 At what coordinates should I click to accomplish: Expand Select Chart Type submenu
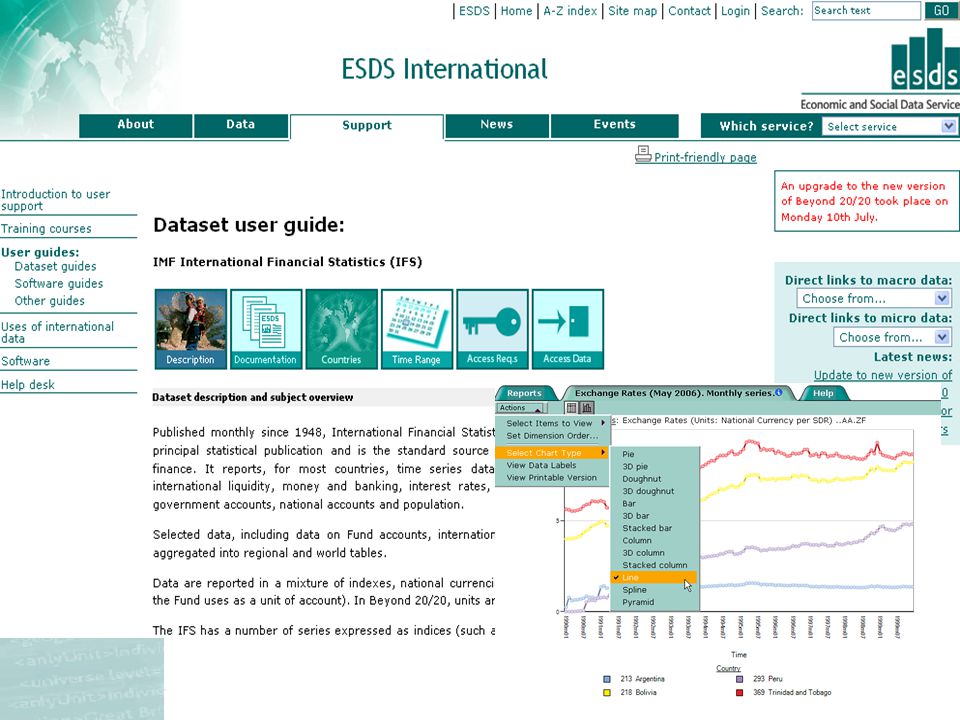pos(553,453)
